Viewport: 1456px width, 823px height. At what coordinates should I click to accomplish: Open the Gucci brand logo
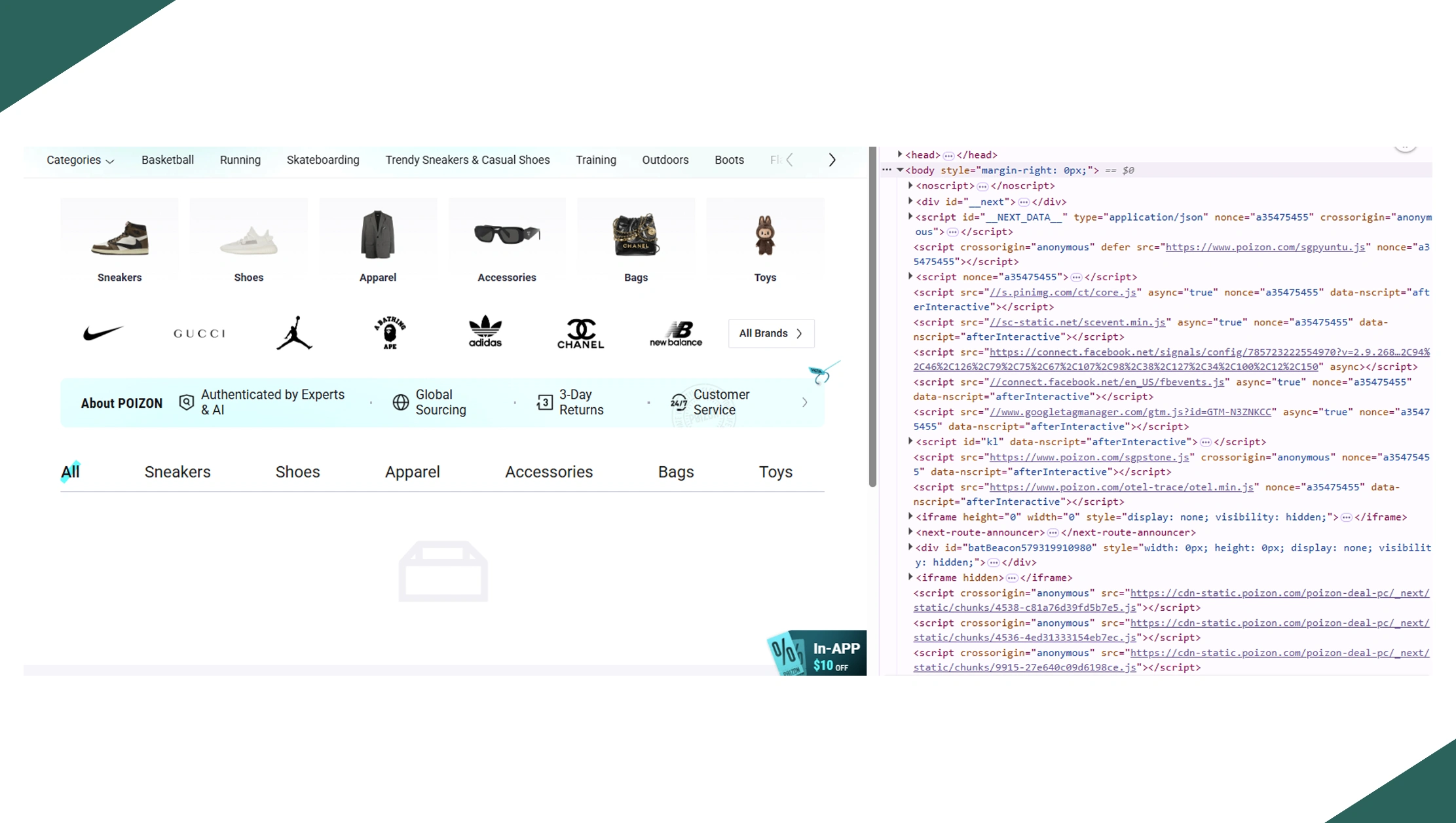click(x=199, y=333)
